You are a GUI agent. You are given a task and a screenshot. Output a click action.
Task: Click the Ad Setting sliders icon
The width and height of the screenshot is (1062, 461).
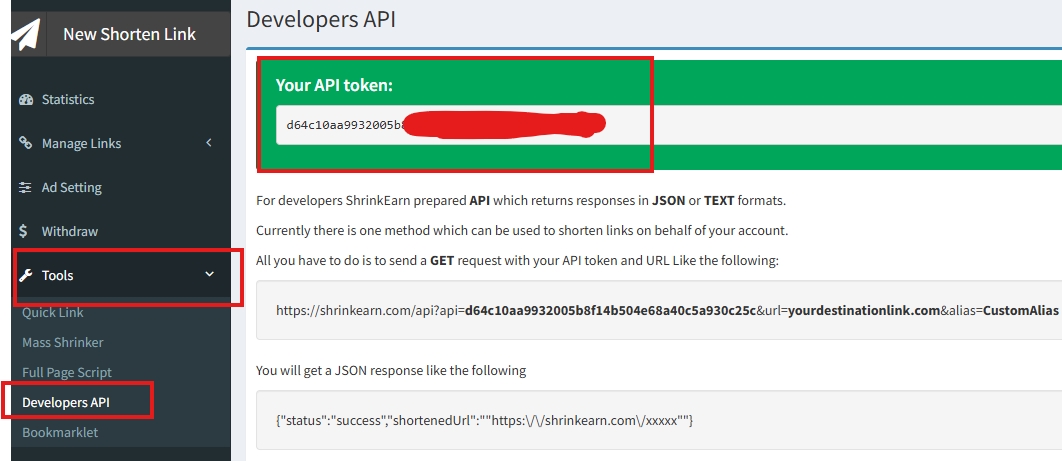coord(26,188)
